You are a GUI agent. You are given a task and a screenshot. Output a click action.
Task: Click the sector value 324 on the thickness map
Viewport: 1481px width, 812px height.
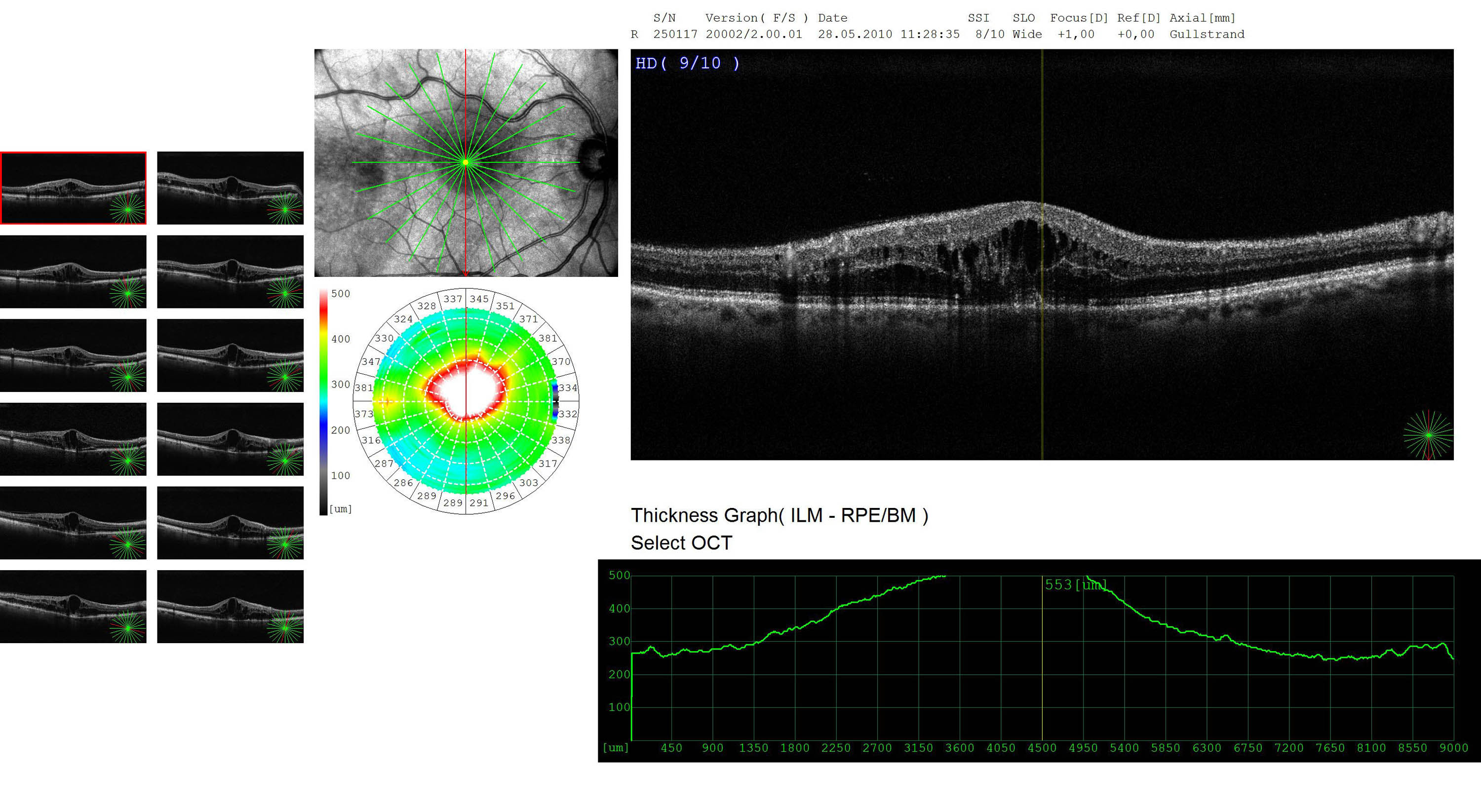tap(403, 319)
